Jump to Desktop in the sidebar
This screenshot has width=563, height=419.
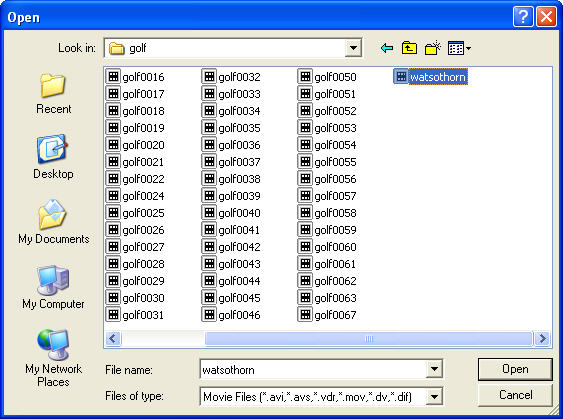[53, 157]
